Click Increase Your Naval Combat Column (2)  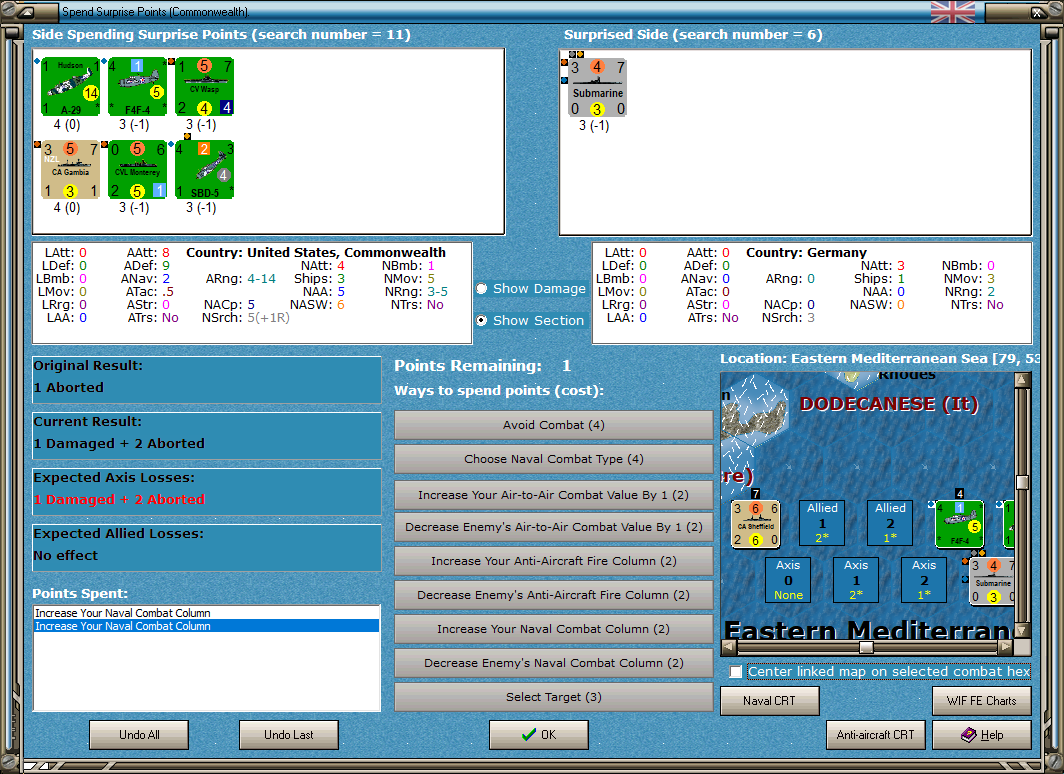(554, 629)
